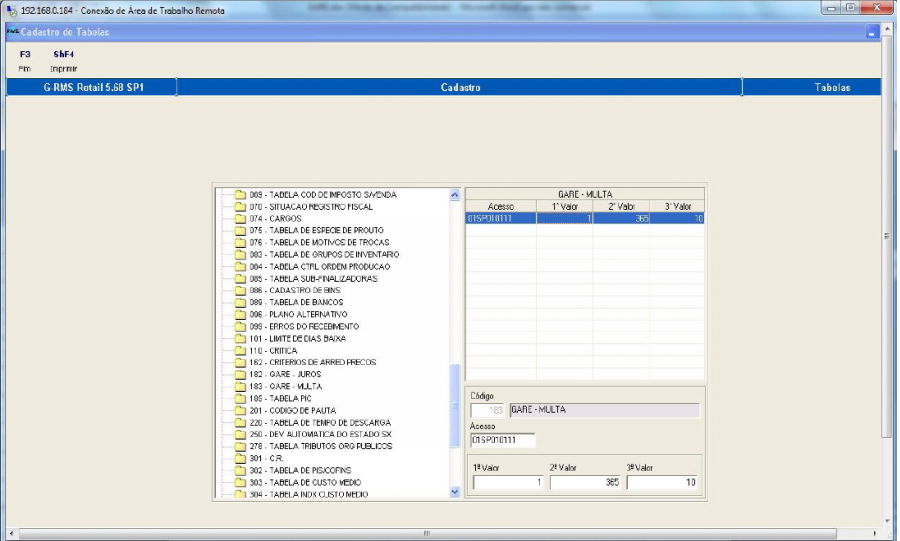This screenshot has height=541, width=900.
Task: Click folder icon of 303 - TABELA DE CUSTO MEDIO
Action: tap(240, 482)
